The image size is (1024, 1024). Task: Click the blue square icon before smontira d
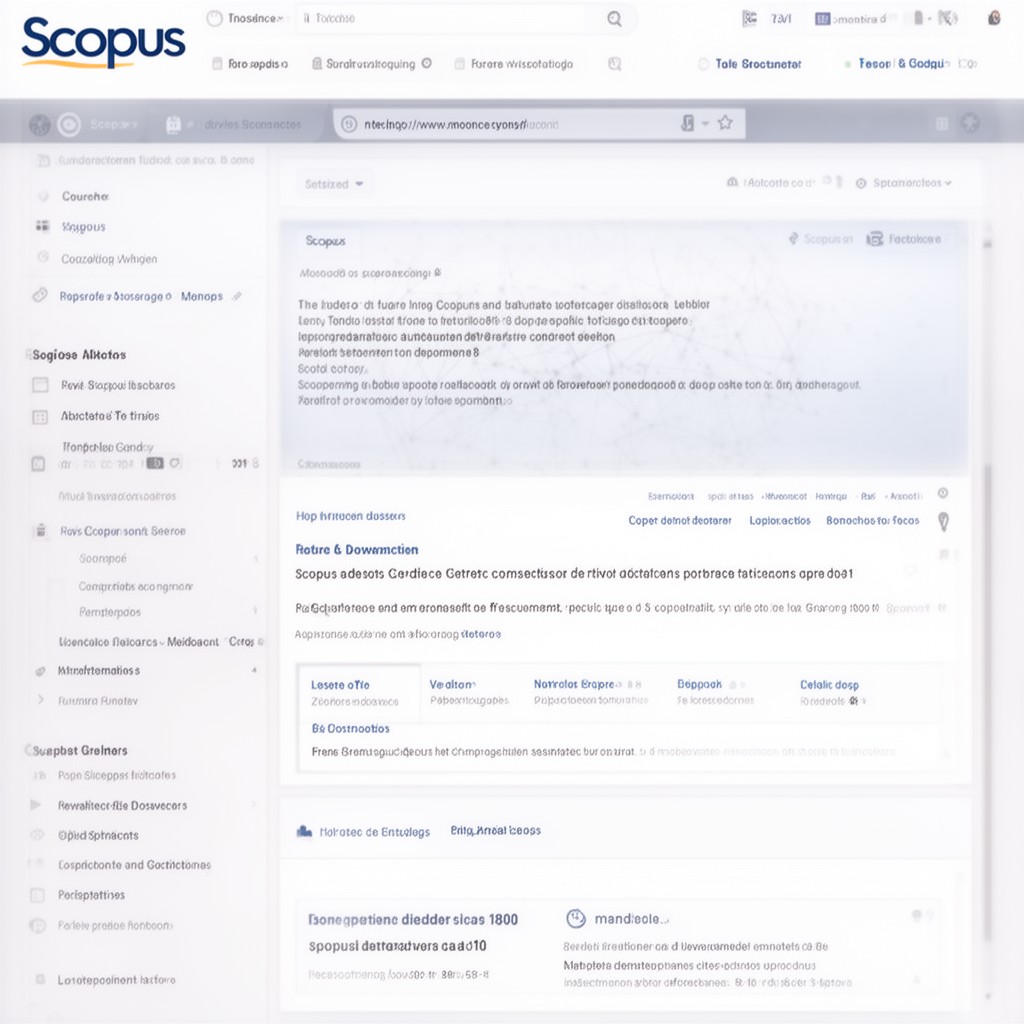tap(822, 19)
